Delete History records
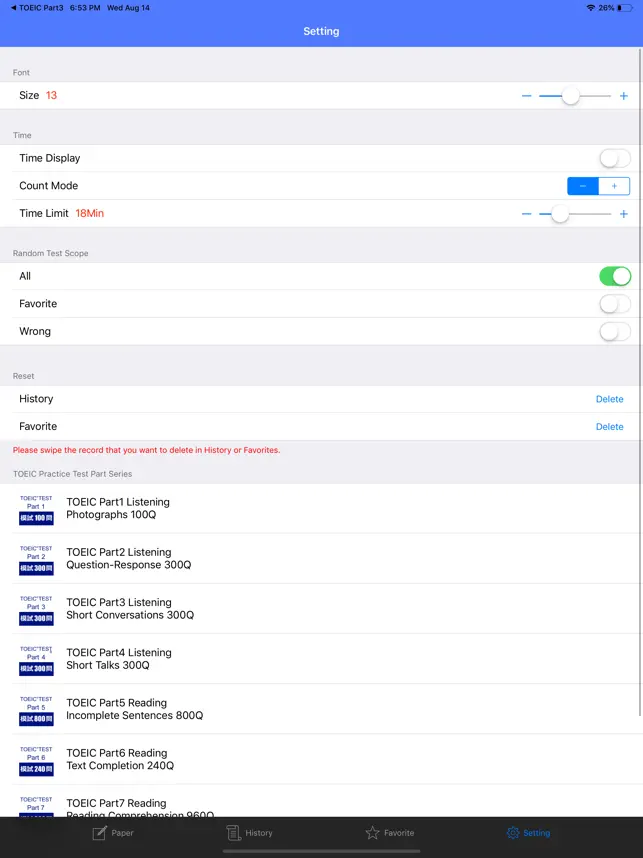This screenshot has width=643, height=858. click(x=610, y=399)
